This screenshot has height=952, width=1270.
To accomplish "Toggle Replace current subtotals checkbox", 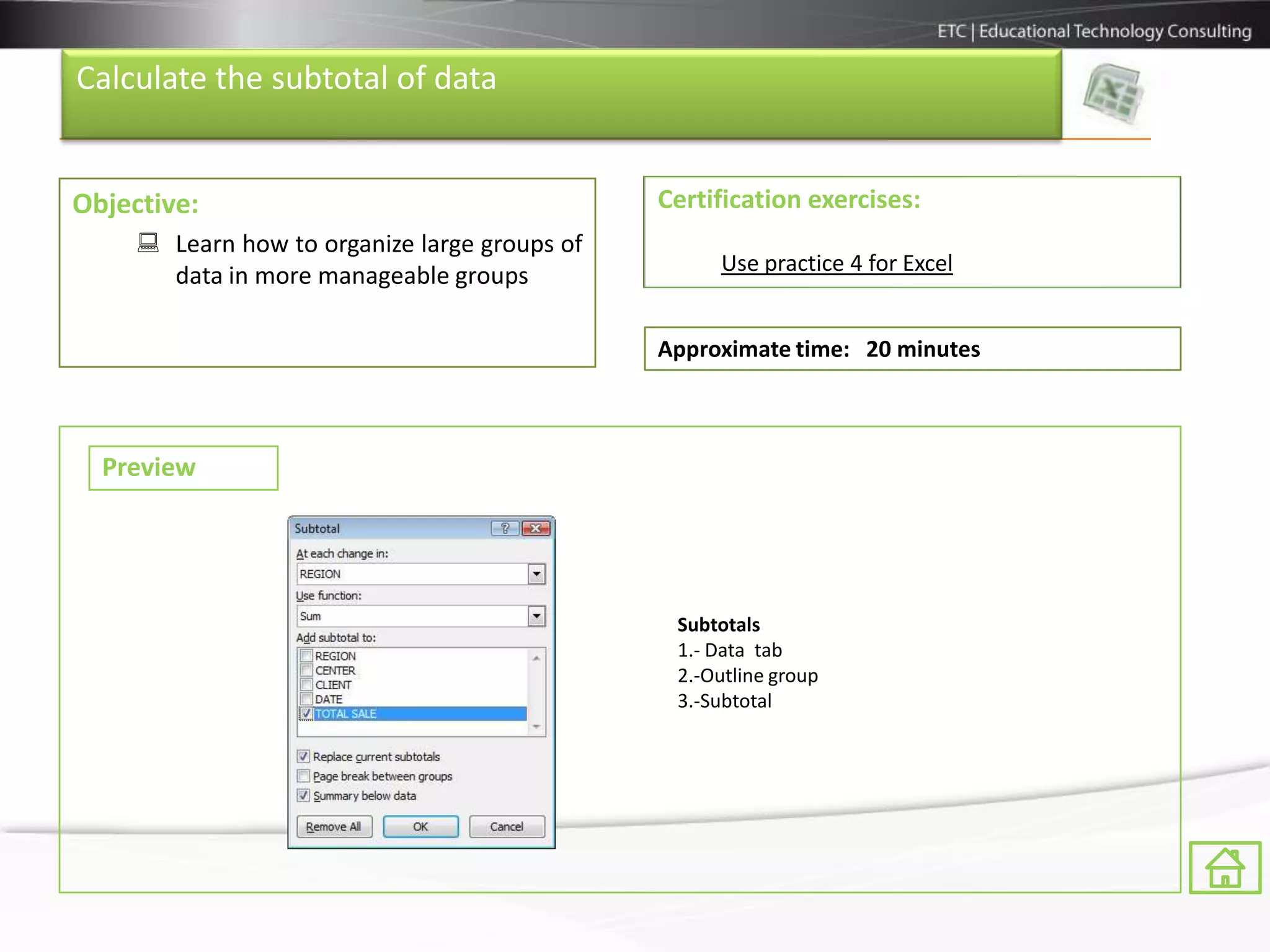I will pos(303,756).
